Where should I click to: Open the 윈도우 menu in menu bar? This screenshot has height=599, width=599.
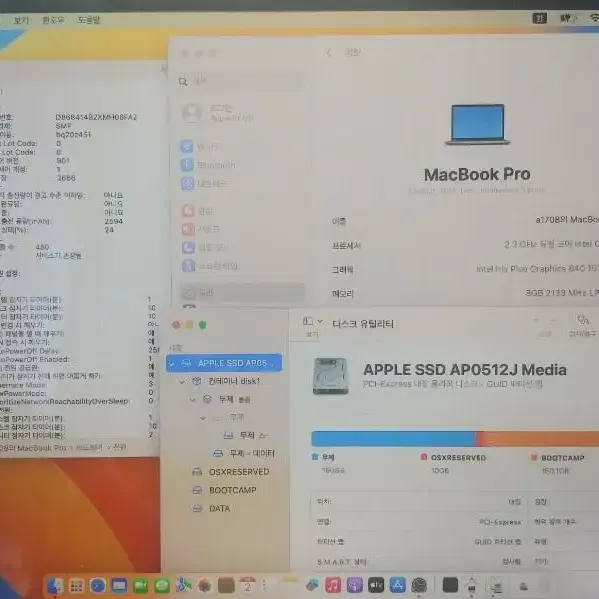[x=53, y=19]
